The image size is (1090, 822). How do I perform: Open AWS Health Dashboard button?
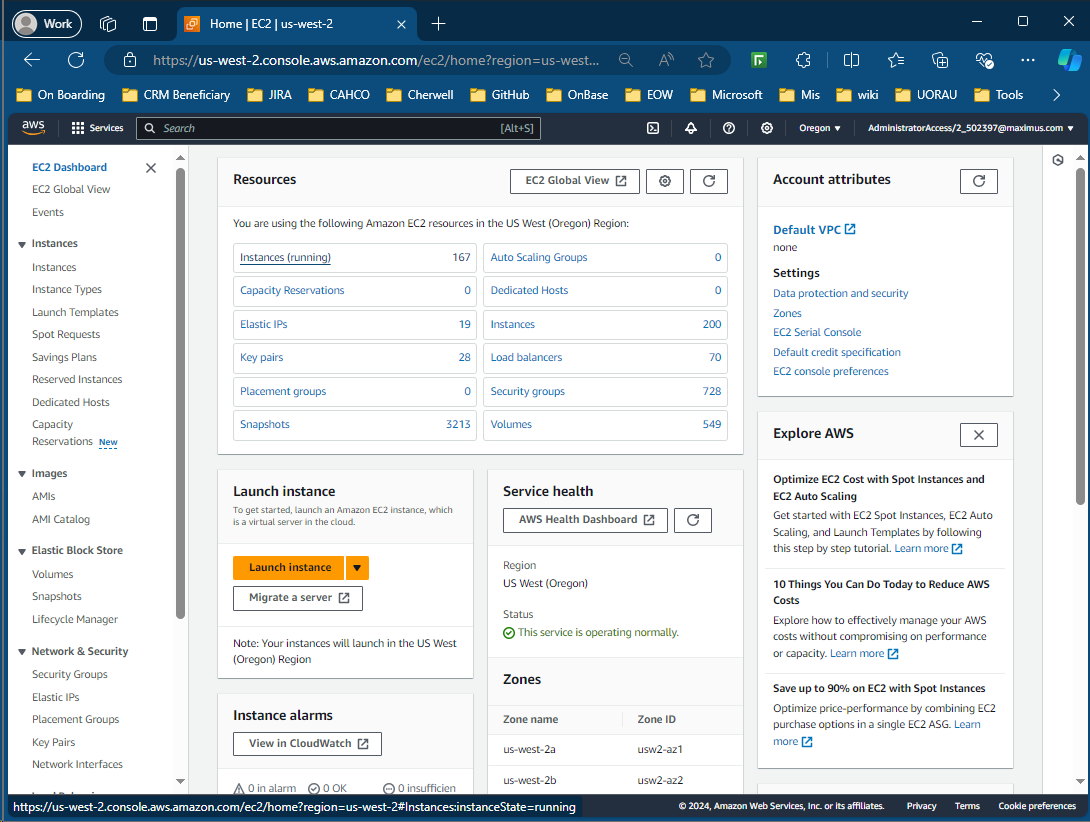tap(585, 520)
